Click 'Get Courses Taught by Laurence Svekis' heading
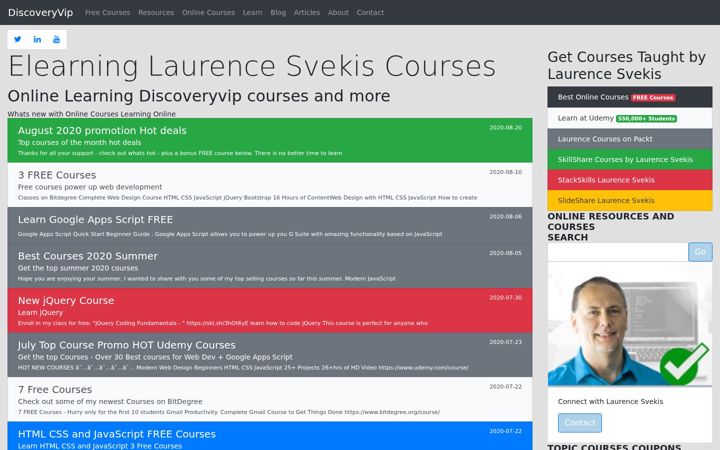Screen dimensions: 720x450 tap(626, 65)
